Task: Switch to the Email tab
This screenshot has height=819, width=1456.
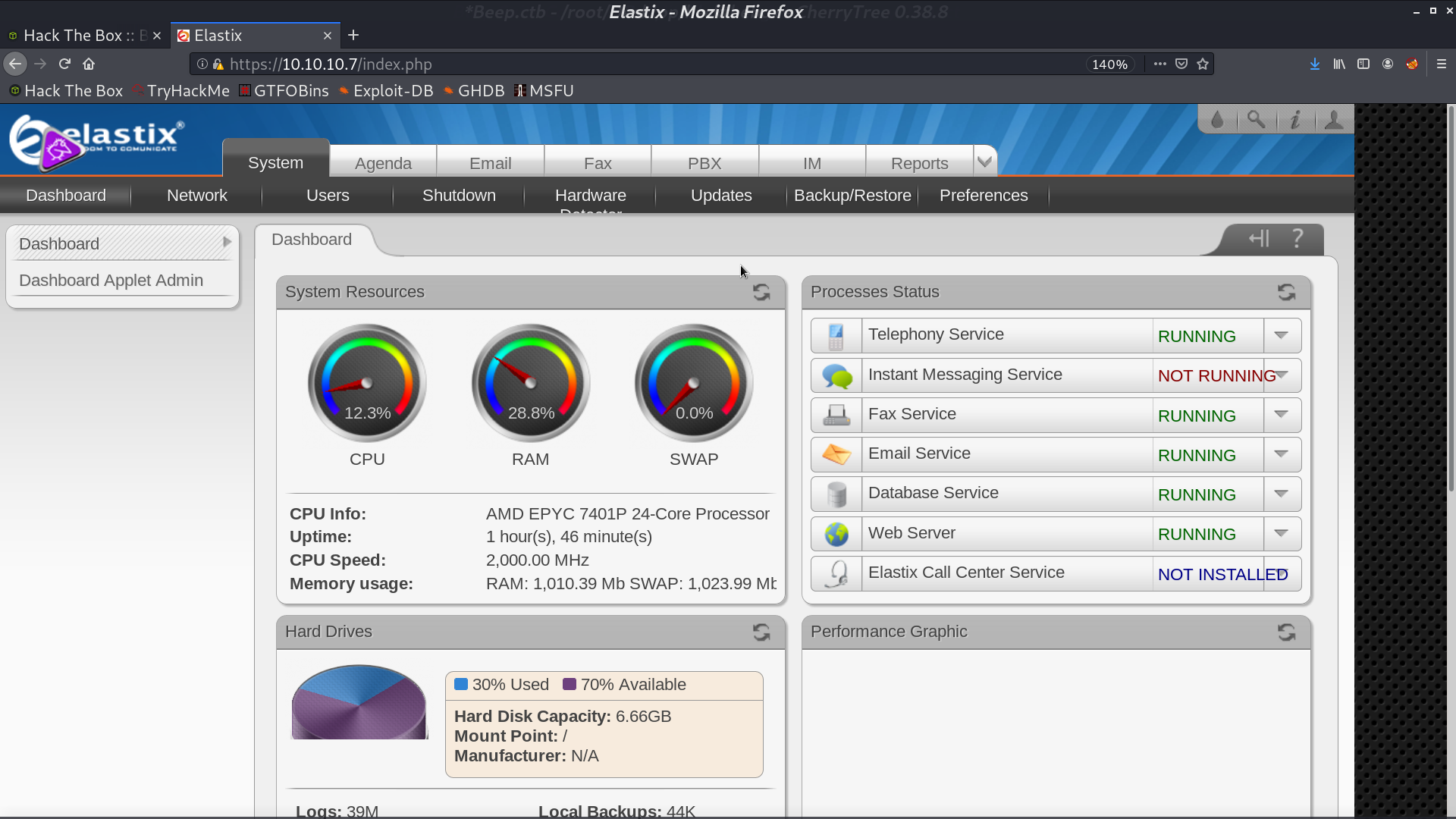Action: pyautogui.click(x=490, y=163)
